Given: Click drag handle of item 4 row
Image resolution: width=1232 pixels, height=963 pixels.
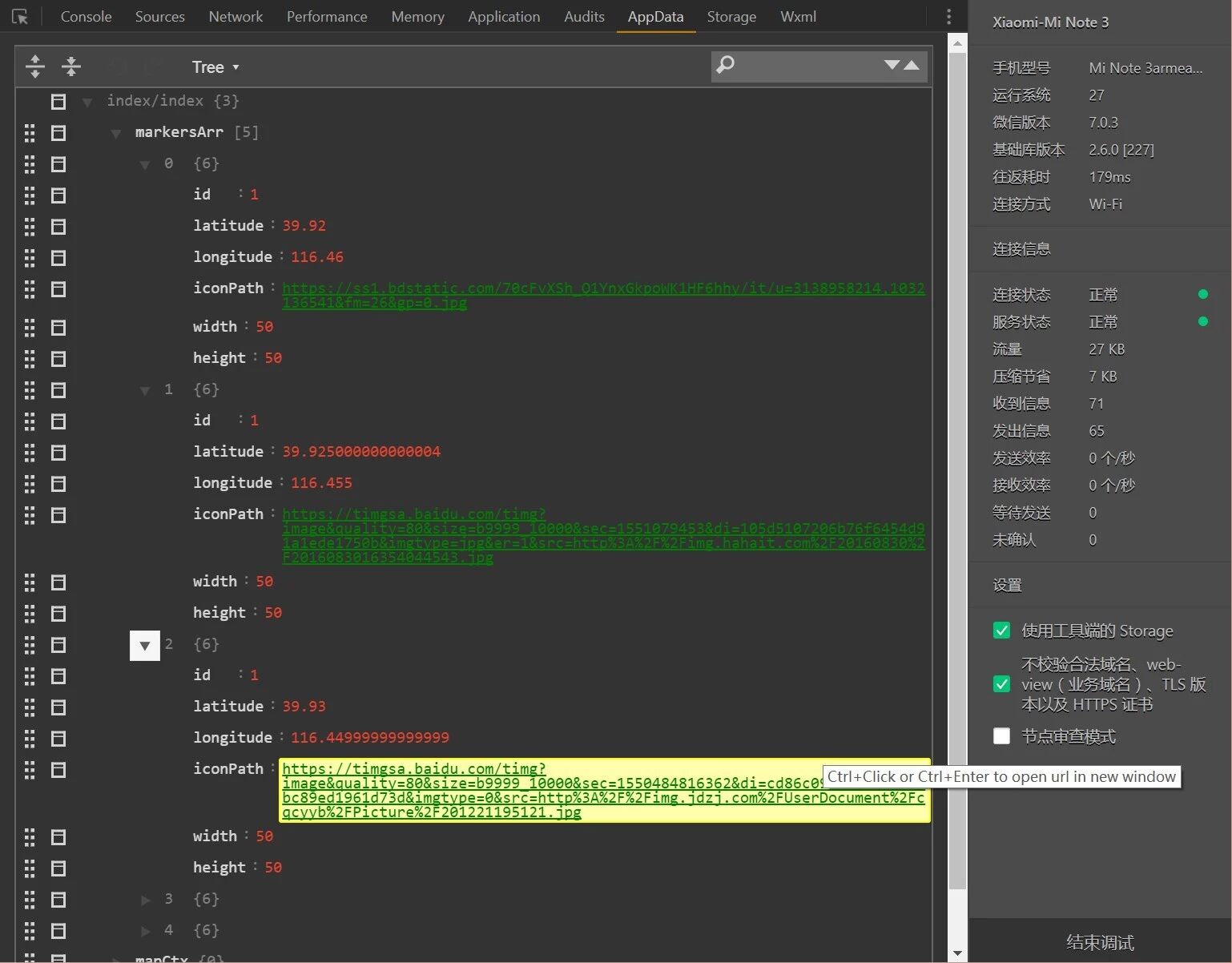Looking at the screenshot, I should point(30,931).
